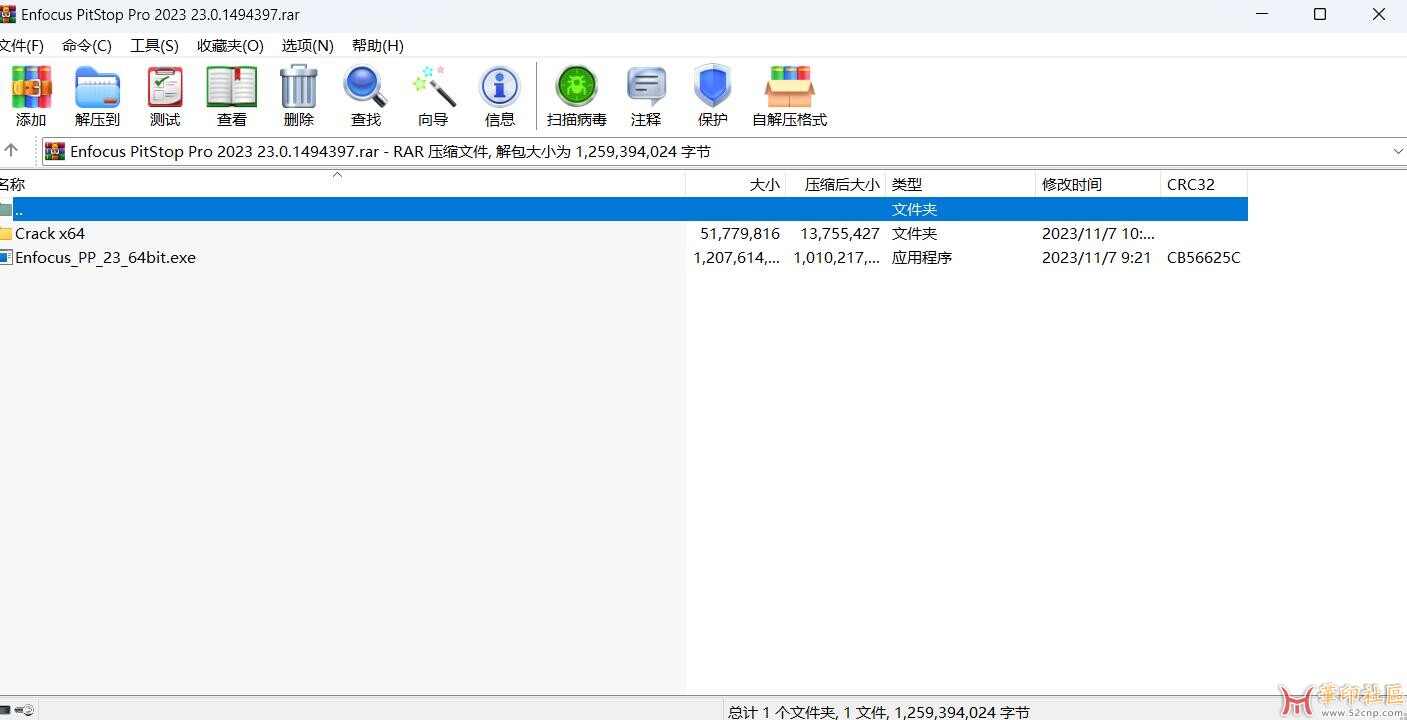1407x720 pixels.
Task: Open the Tools (工具) menu
Action: pyautogui.click(x=154, y=46)
